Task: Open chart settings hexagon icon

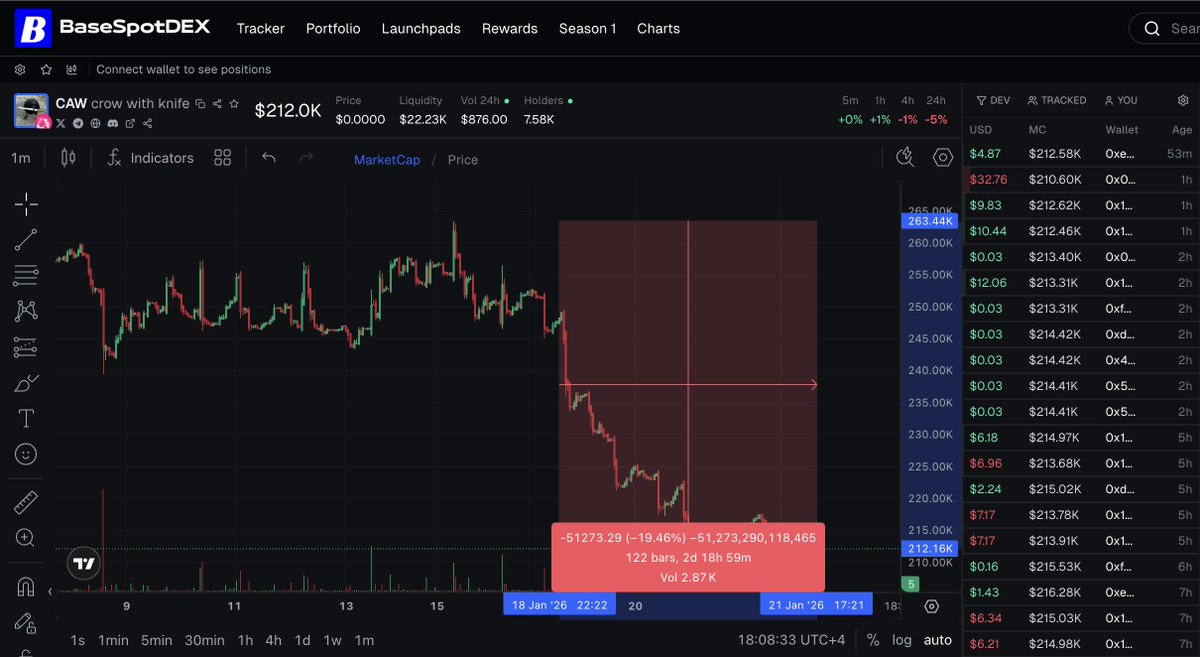Action: click(942, 157)
